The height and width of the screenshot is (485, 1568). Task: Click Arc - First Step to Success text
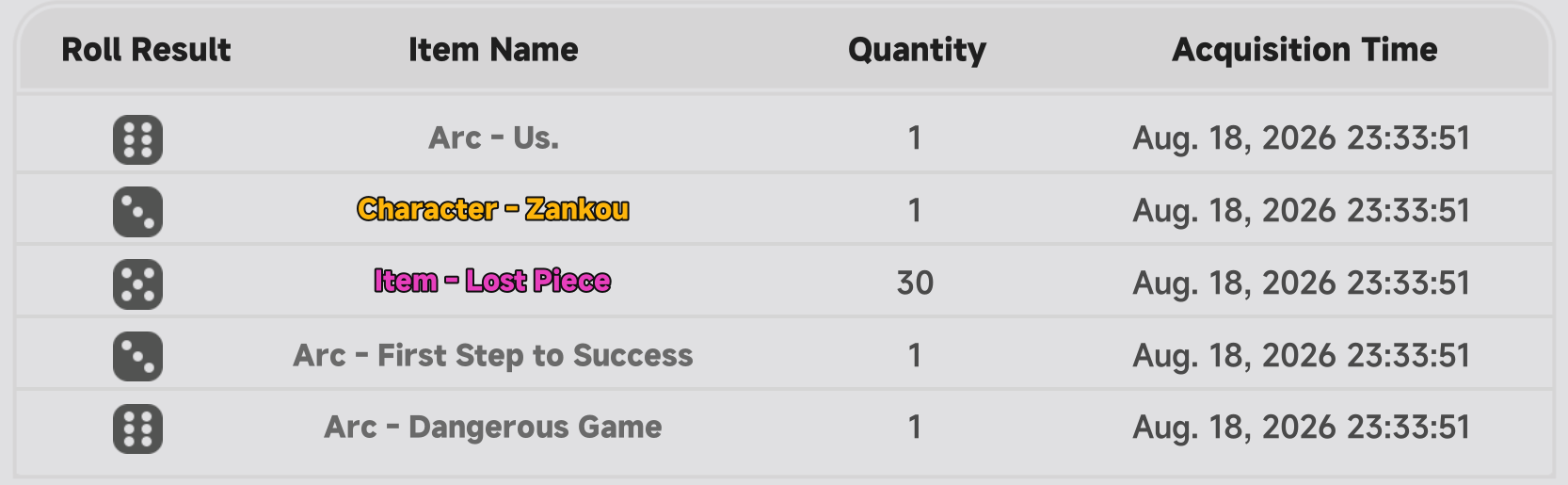tap(493, 355)
